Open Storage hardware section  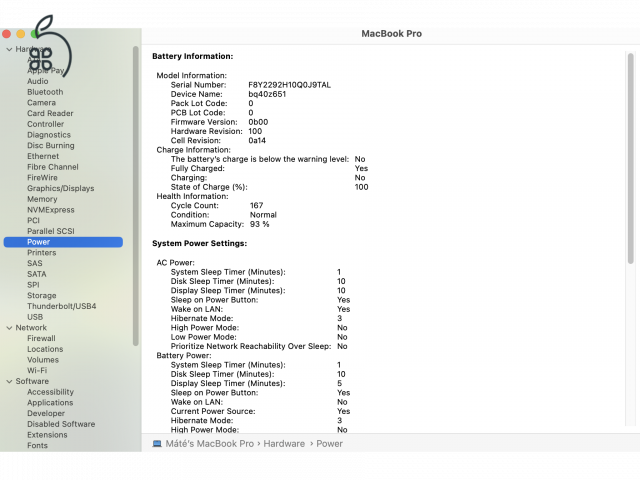42,296
